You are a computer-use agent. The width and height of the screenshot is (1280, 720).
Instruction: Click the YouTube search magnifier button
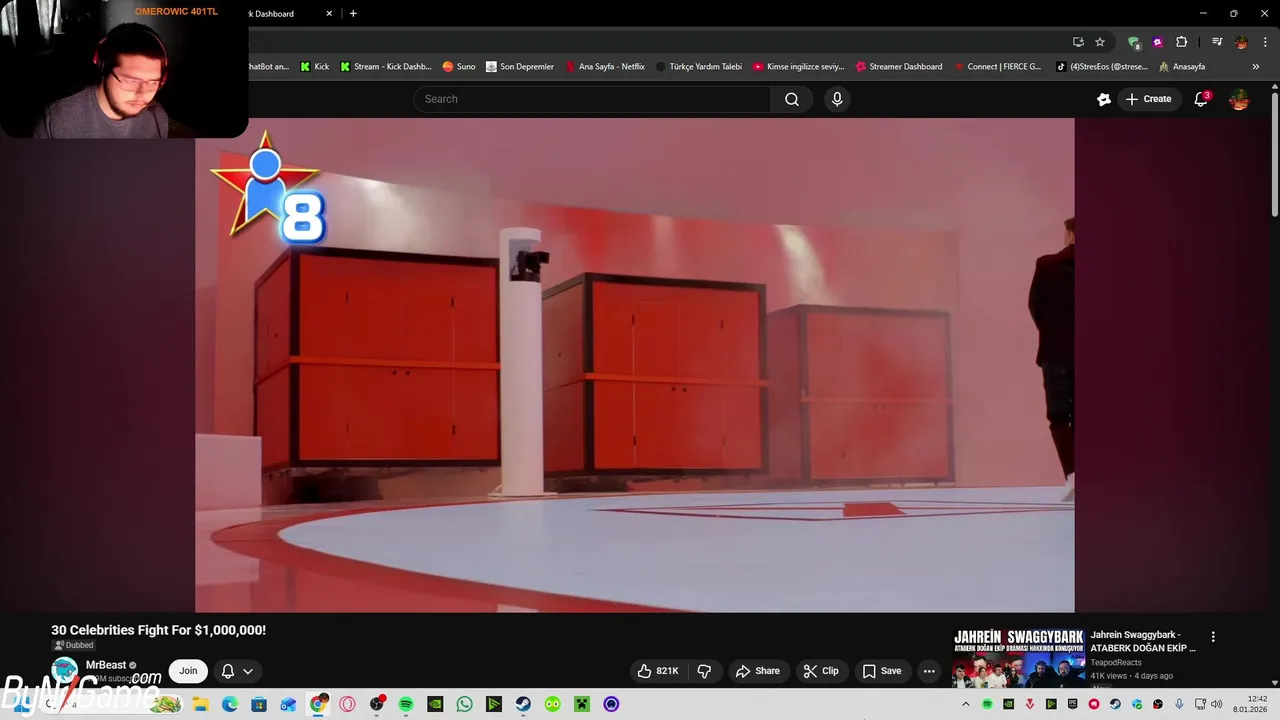click(x=792, y=99)
